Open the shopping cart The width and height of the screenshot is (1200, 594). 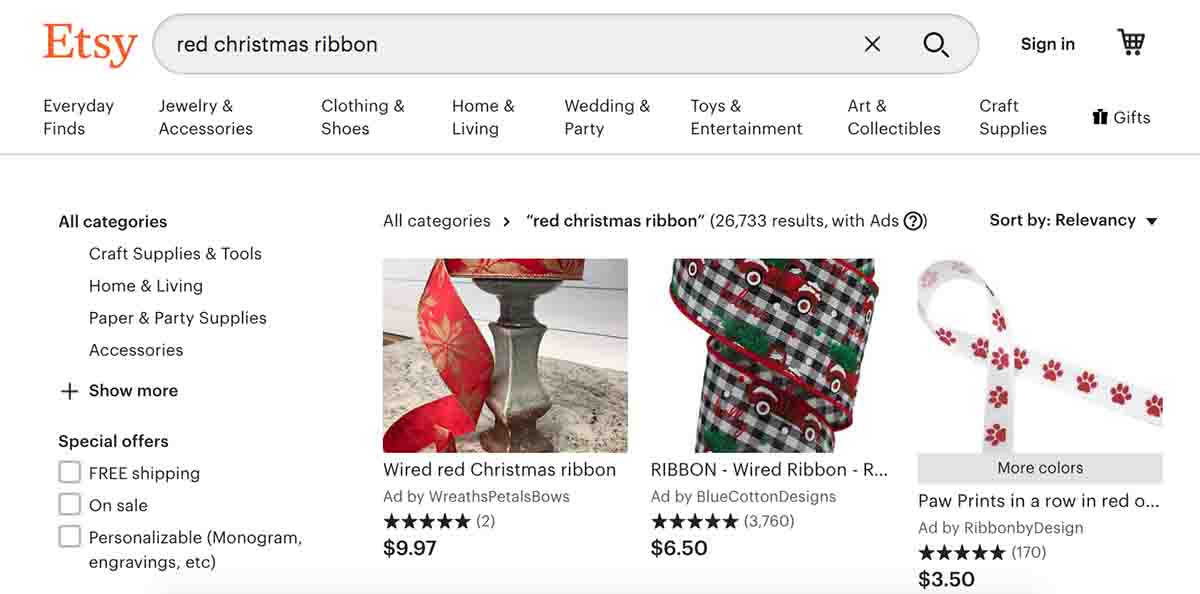[1131, 42]
